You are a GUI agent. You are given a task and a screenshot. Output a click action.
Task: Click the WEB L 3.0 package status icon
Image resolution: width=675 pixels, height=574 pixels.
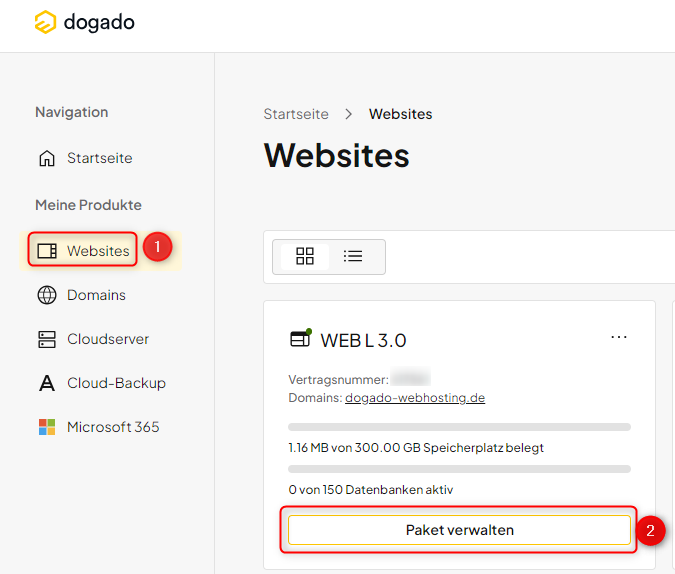pos(300,338)
